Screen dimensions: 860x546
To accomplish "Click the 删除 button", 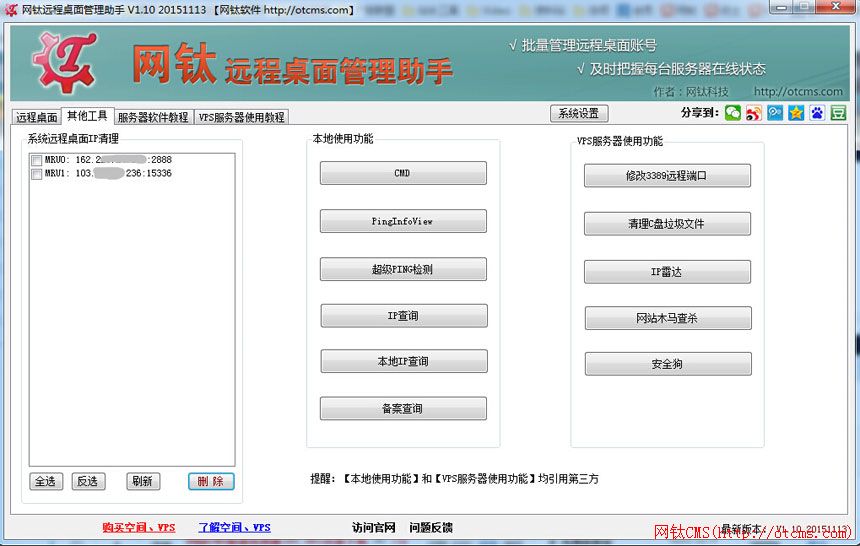I will [x=211, y=481].
